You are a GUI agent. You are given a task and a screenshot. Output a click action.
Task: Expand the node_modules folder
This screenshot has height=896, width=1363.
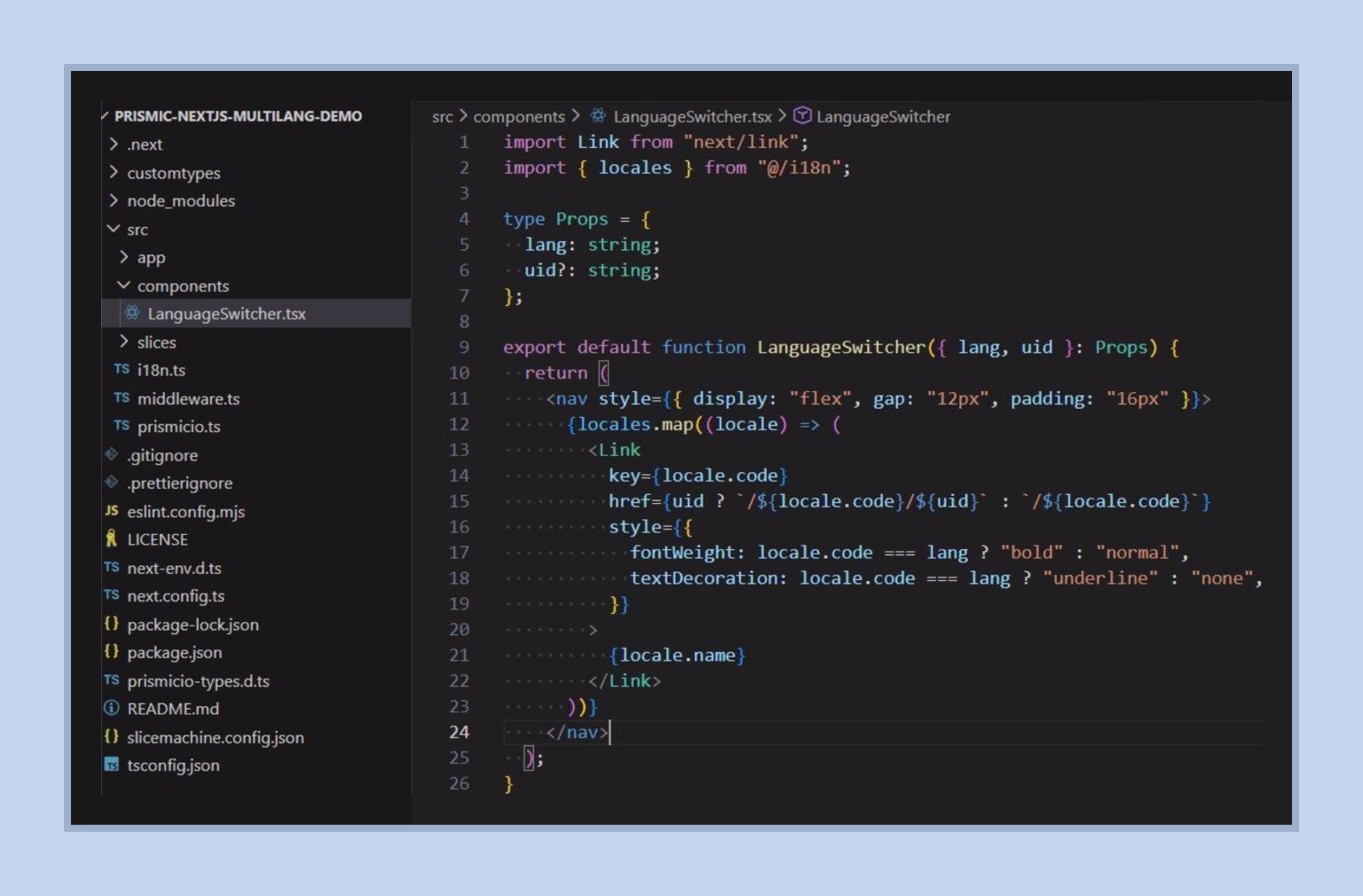click(x=114, y=200)
